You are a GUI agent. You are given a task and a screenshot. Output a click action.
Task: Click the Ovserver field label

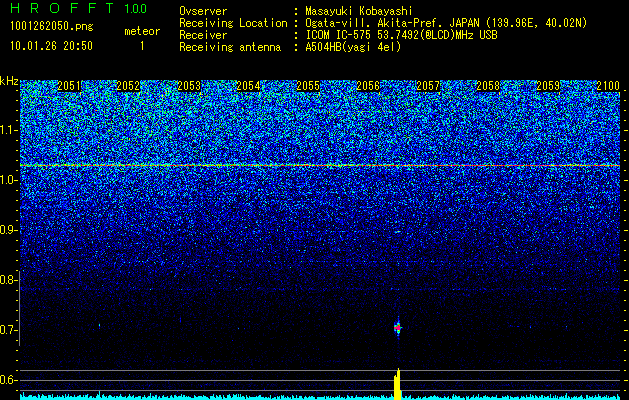pyautogui.click(x=203, y=11)
